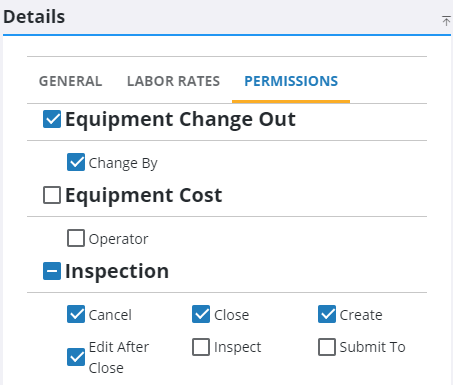
Task: Click the Inspection heading text
Action: point(117,271)
